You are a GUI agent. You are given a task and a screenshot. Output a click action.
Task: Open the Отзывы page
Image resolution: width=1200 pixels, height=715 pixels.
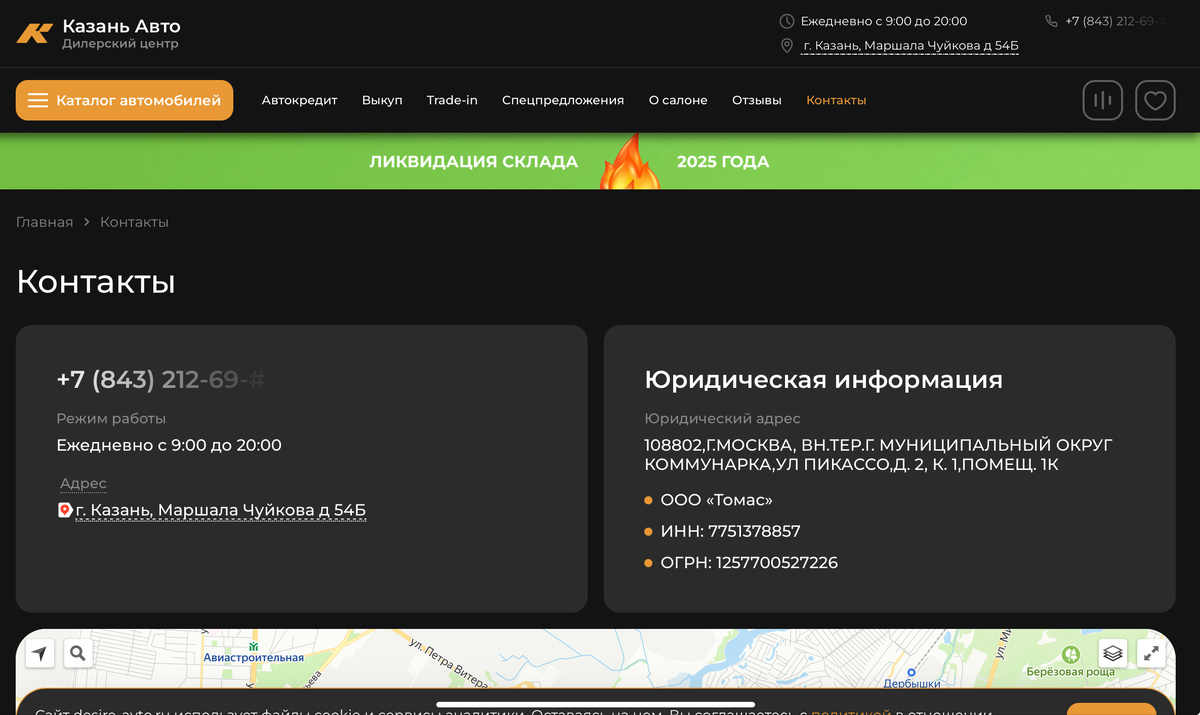756,100
